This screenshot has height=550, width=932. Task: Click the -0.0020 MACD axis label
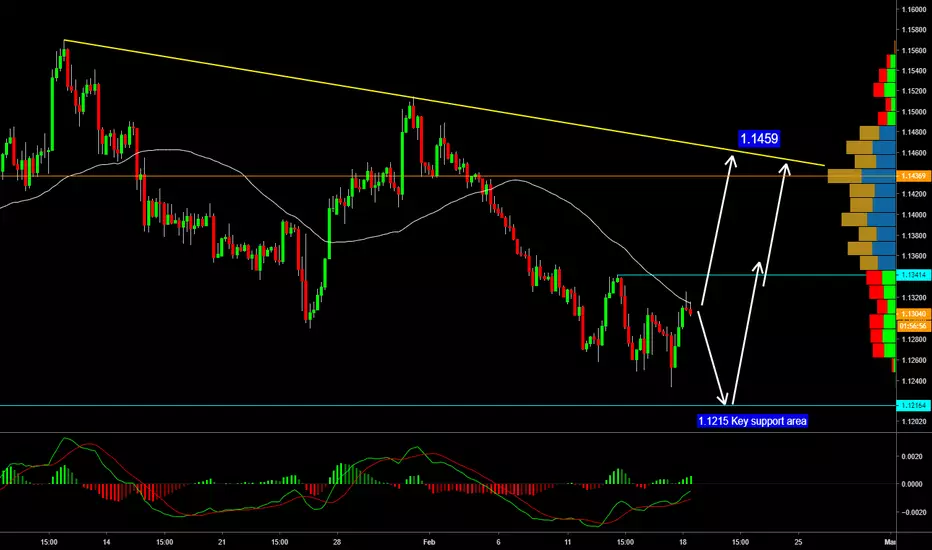pos(911,512)
